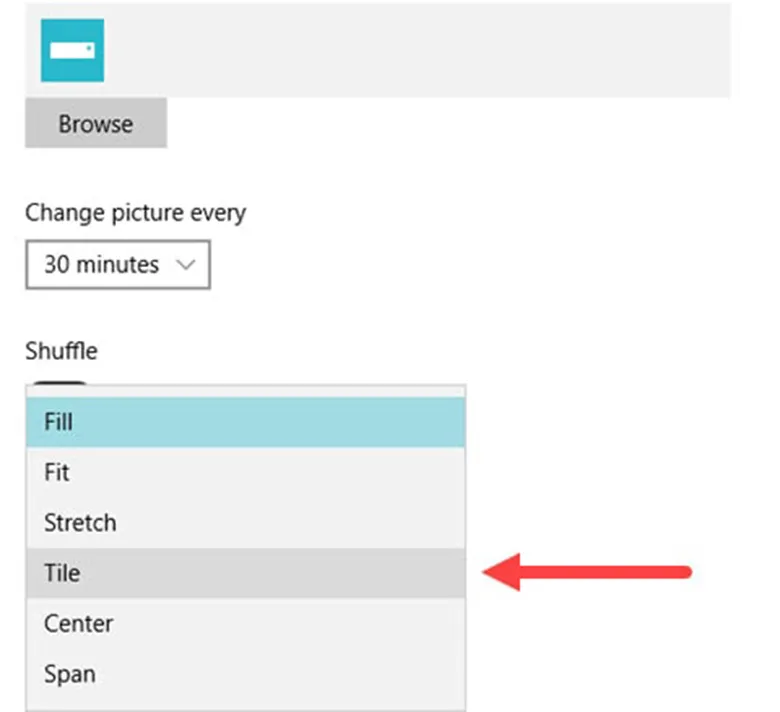Click the 30 minutes text in the combo box
Viewport: 780px width, 712px height.
pos(101,265)
